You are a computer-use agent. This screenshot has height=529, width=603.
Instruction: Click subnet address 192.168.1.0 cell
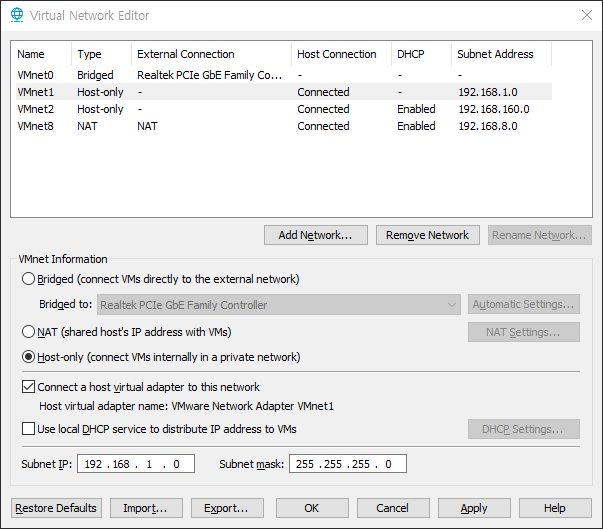tap(488, 92)
